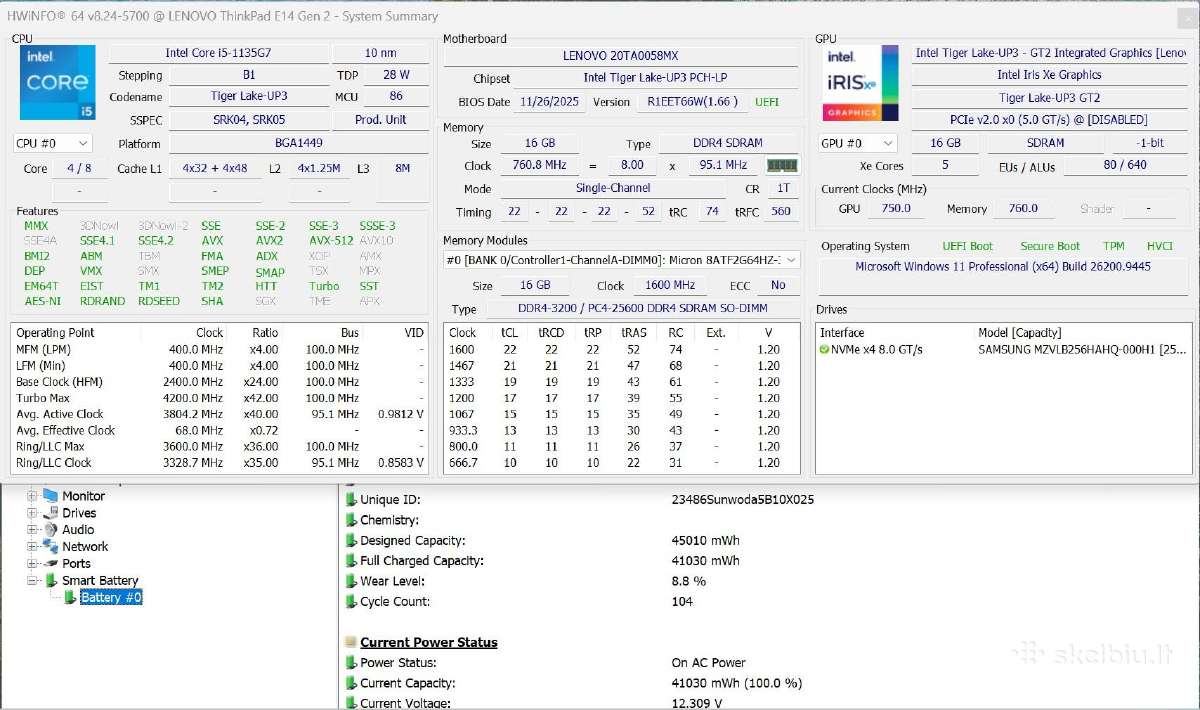This screenshot has width=1200, height=710.
Task: Click the battery icon next to Wear Level
Action: coord(351,581)
